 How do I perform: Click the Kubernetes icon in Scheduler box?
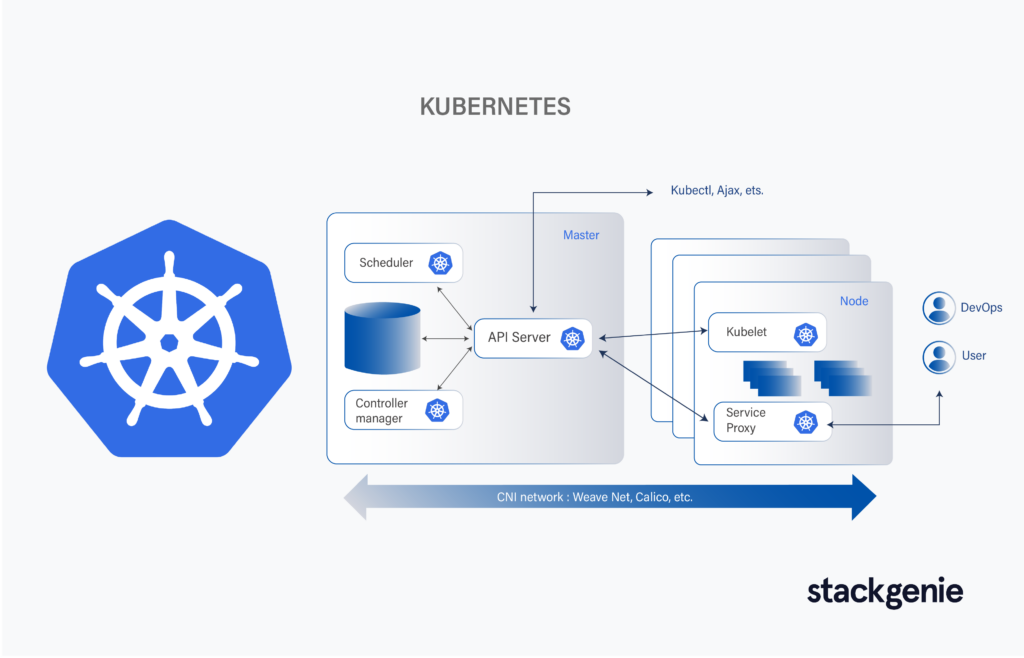[x=440, y=263]
